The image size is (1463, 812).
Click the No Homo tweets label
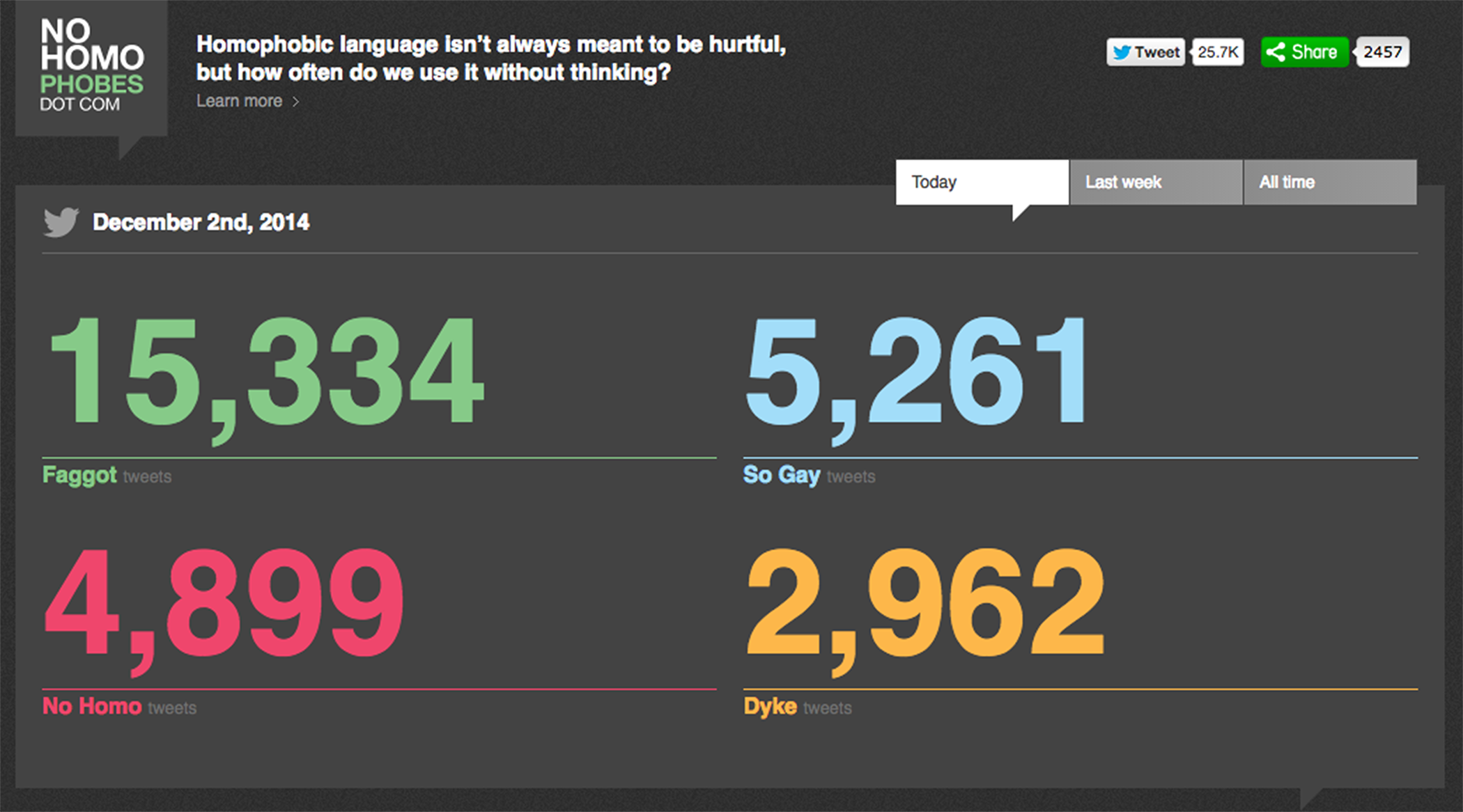point(119,707)
